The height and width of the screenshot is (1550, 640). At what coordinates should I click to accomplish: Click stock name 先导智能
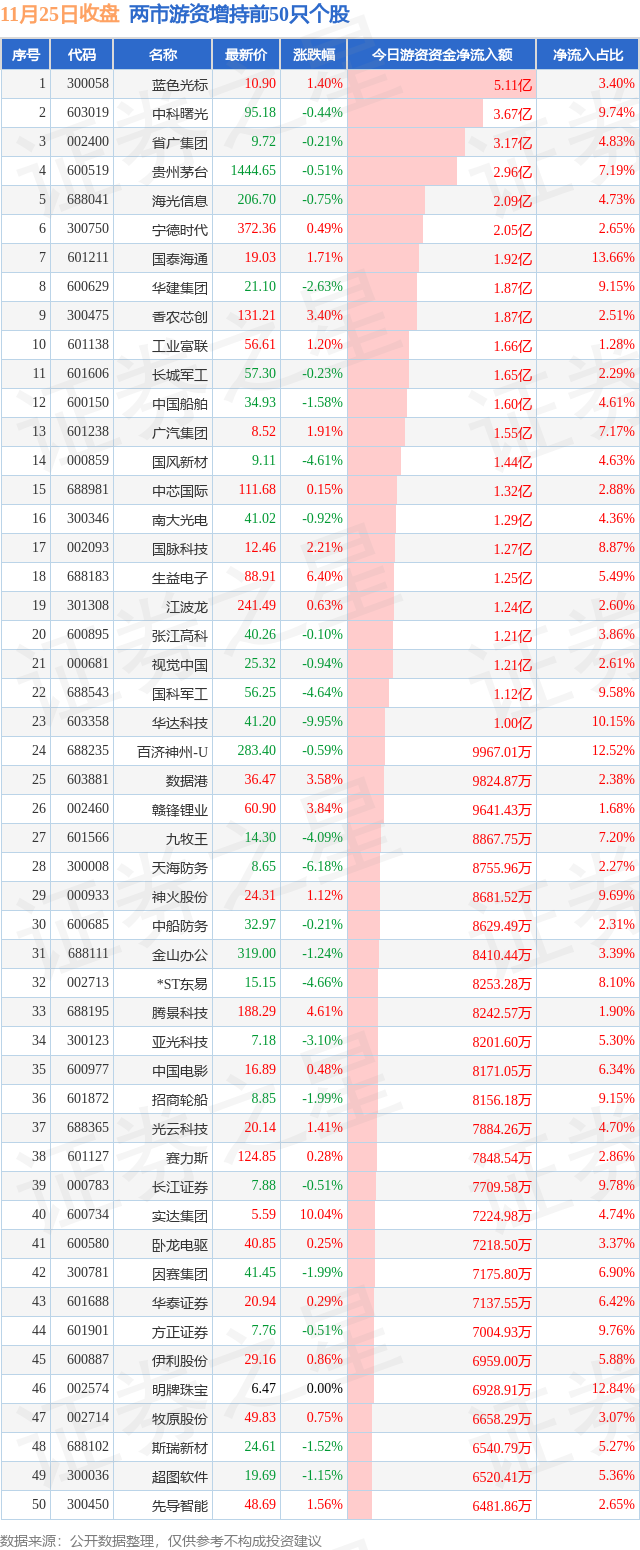(x=180, y=1505)
